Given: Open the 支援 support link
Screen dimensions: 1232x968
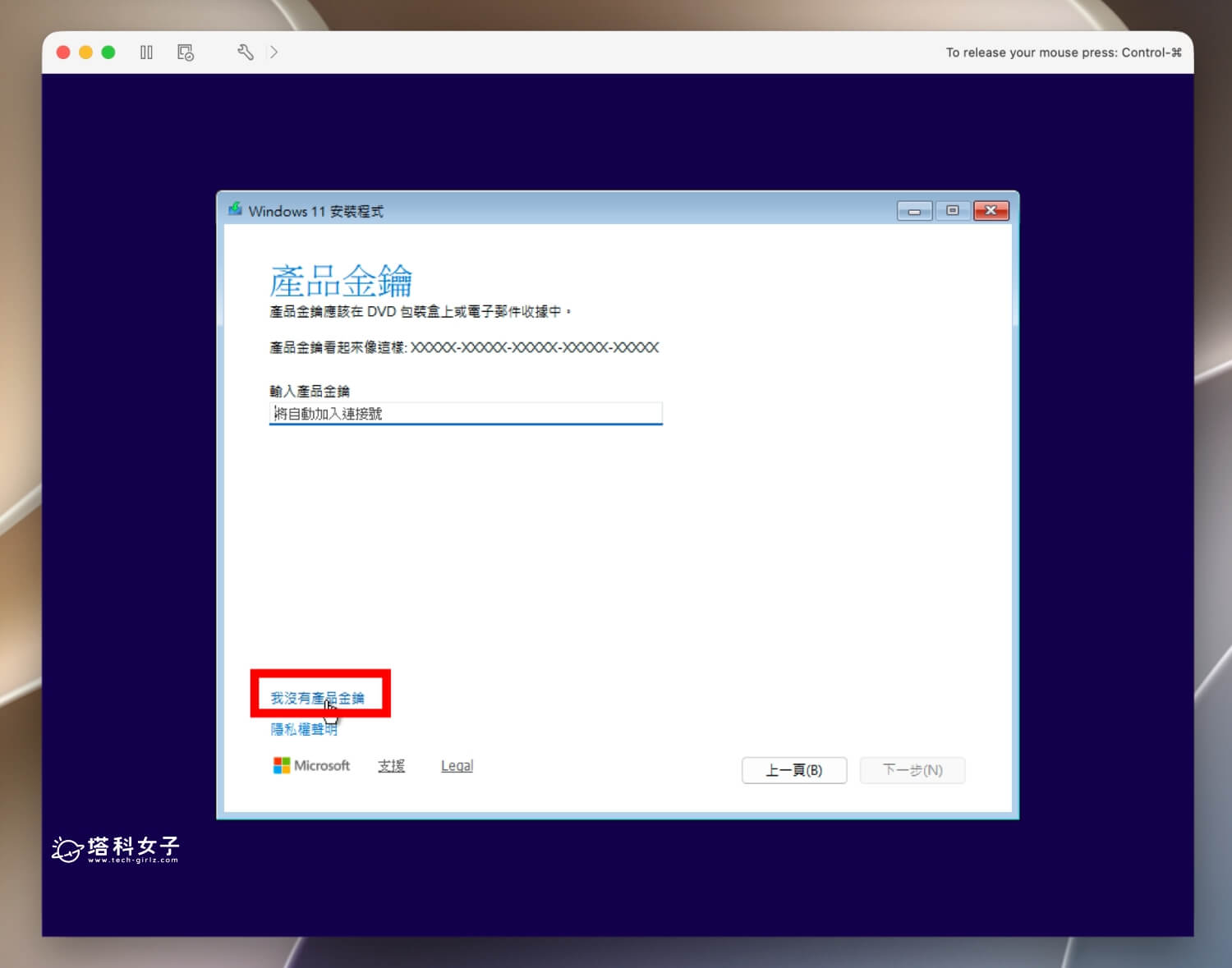Looking at the screenshot, I should pyautogui.click(x=391, y=766).
